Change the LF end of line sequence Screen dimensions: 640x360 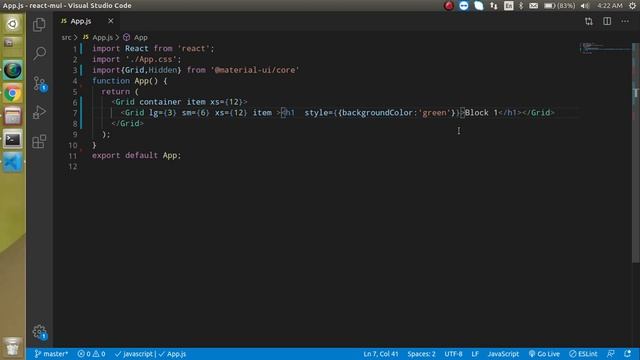[475, 354]
